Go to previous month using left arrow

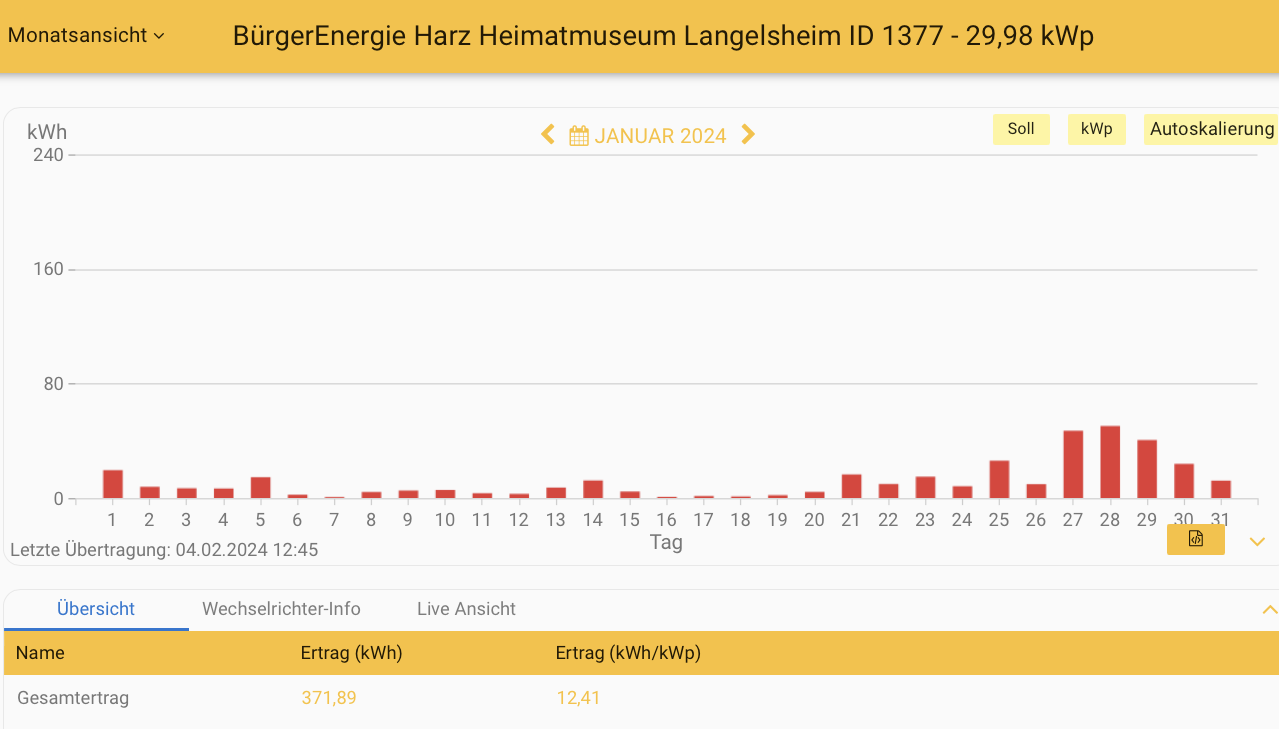tap(547, 134)
